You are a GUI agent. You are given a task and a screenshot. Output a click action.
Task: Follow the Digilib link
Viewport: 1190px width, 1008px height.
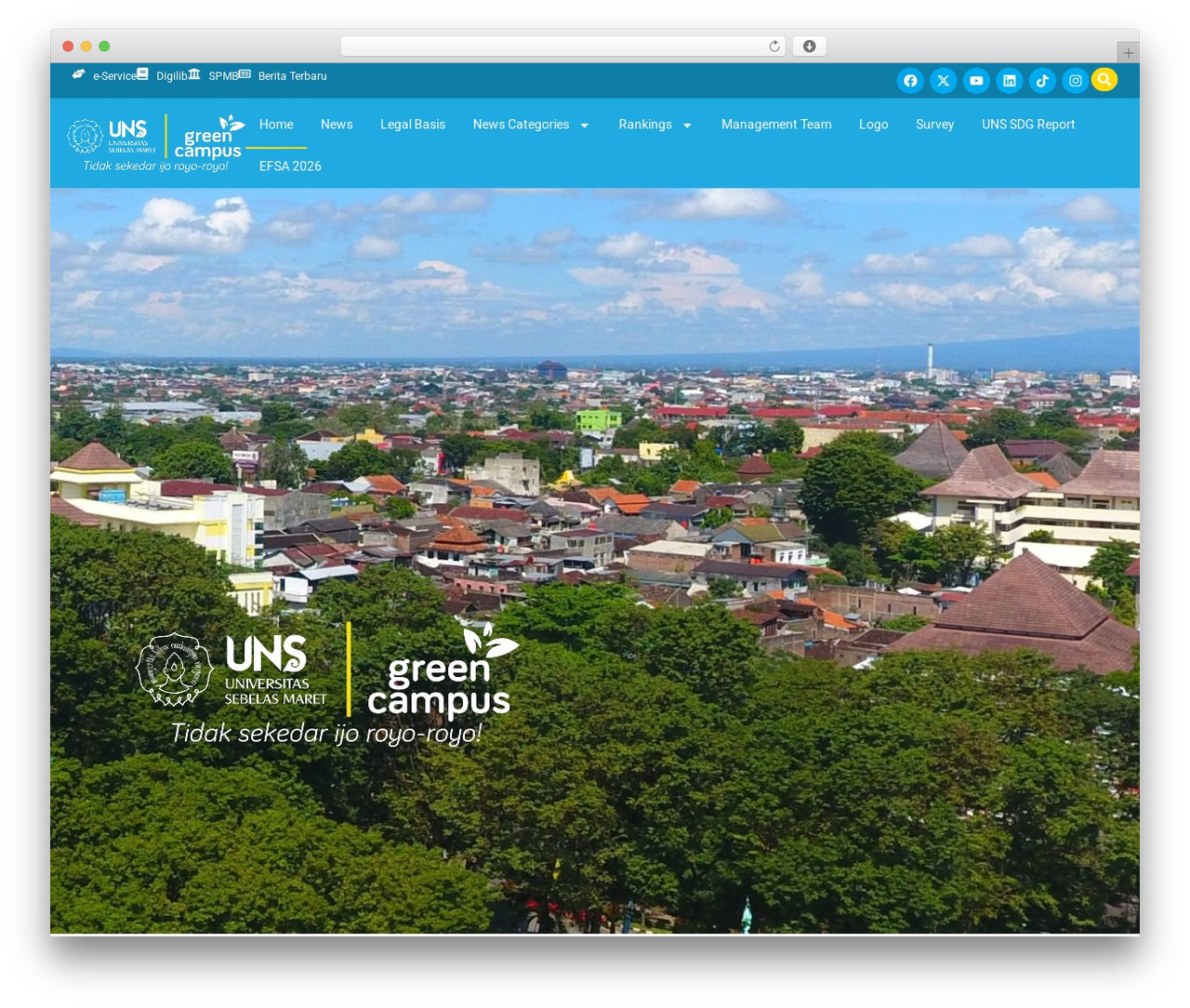click(x=172, y=76)
